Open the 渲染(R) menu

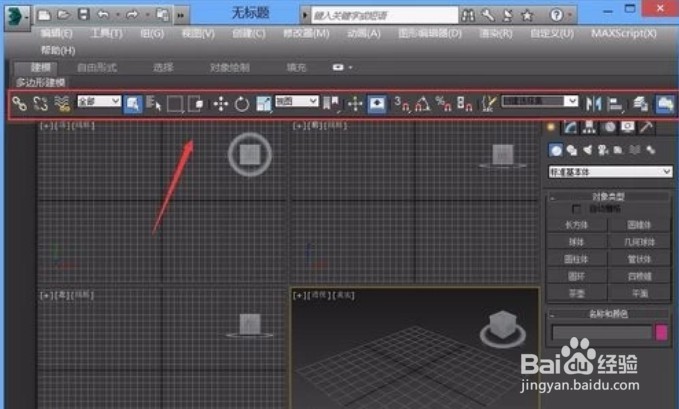tap(496, 33)
